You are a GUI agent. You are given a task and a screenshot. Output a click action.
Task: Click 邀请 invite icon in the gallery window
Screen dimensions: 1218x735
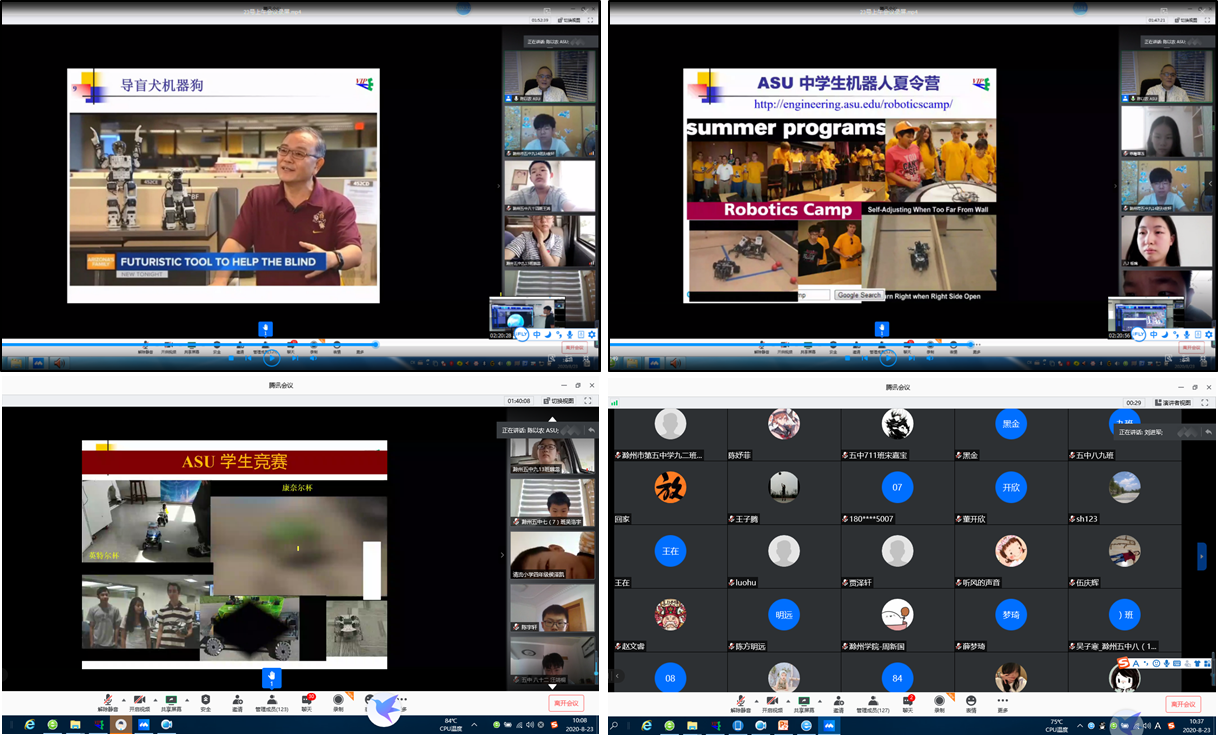[x=838, y=703]
